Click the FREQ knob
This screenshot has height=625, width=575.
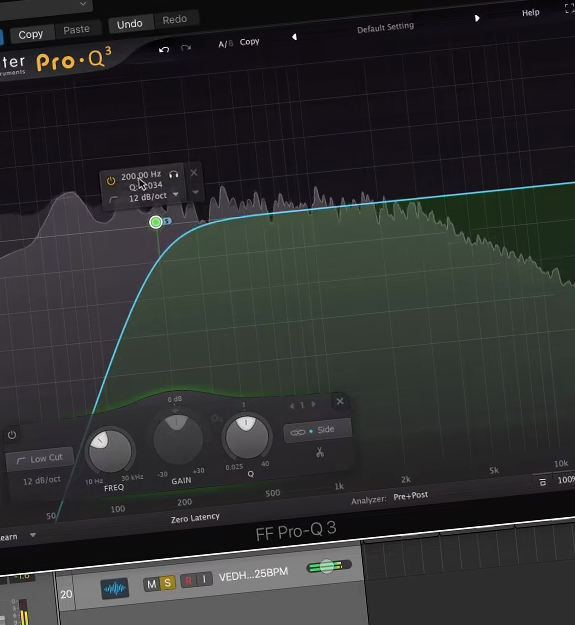110,452
